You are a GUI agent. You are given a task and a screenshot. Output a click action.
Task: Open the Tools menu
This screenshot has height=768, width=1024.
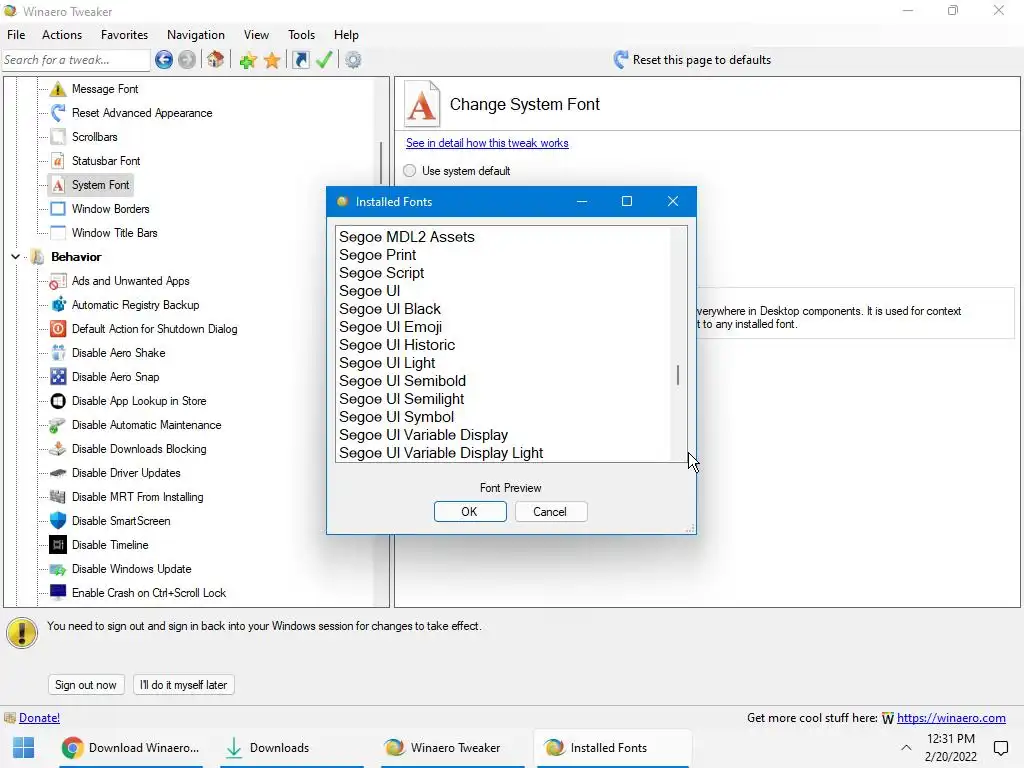(x=301, y=35)
